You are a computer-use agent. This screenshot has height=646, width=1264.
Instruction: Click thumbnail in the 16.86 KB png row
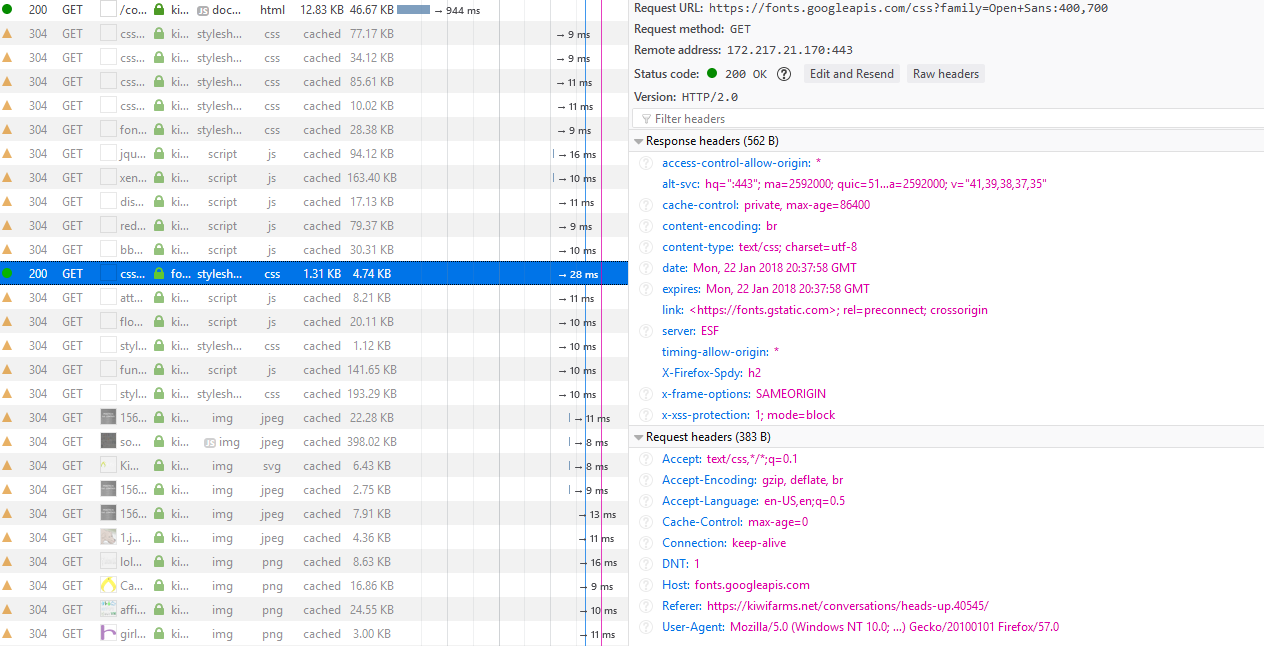(109, 585)
